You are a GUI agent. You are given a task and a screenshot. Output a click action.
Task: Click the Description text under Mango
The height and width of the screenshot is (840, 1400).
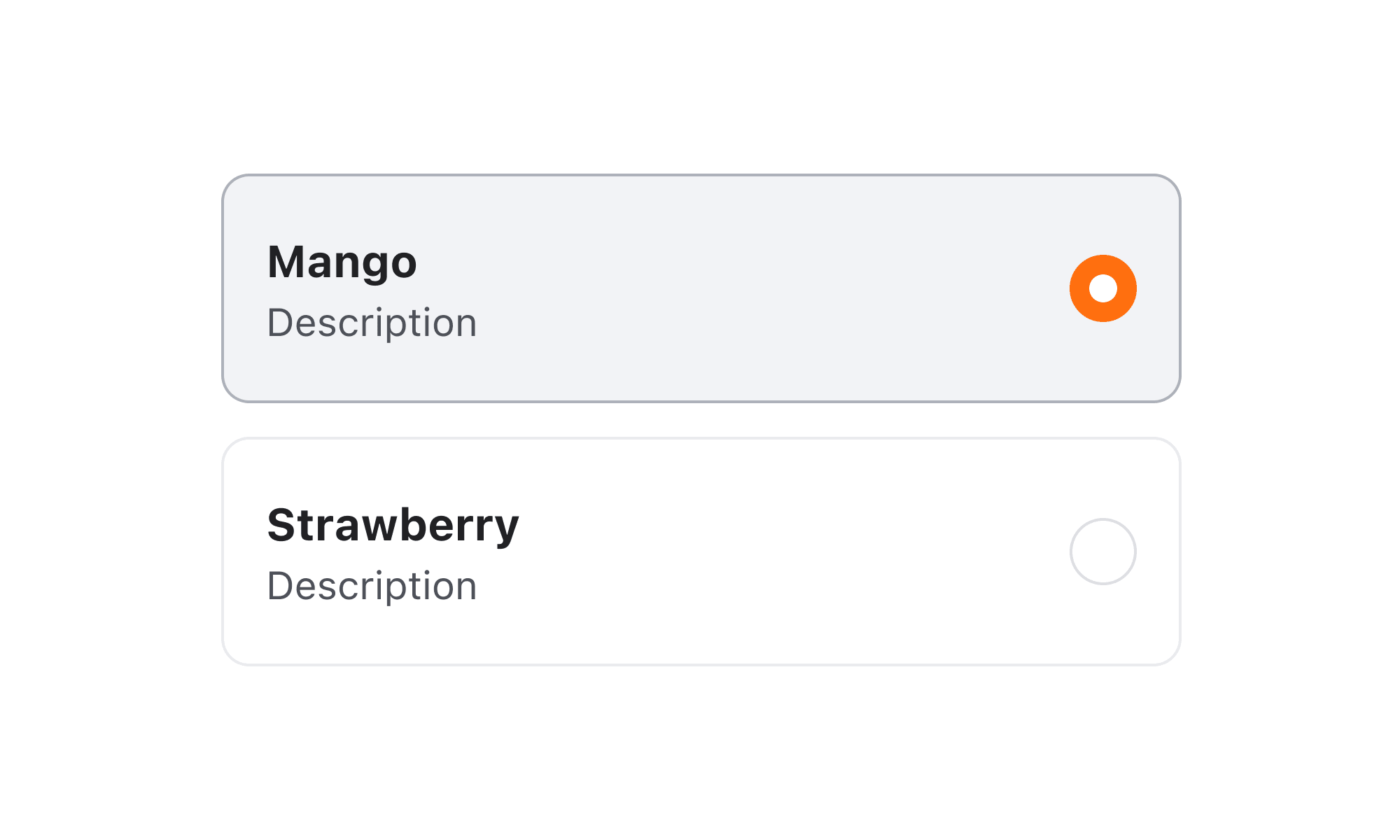click(372, 323)
